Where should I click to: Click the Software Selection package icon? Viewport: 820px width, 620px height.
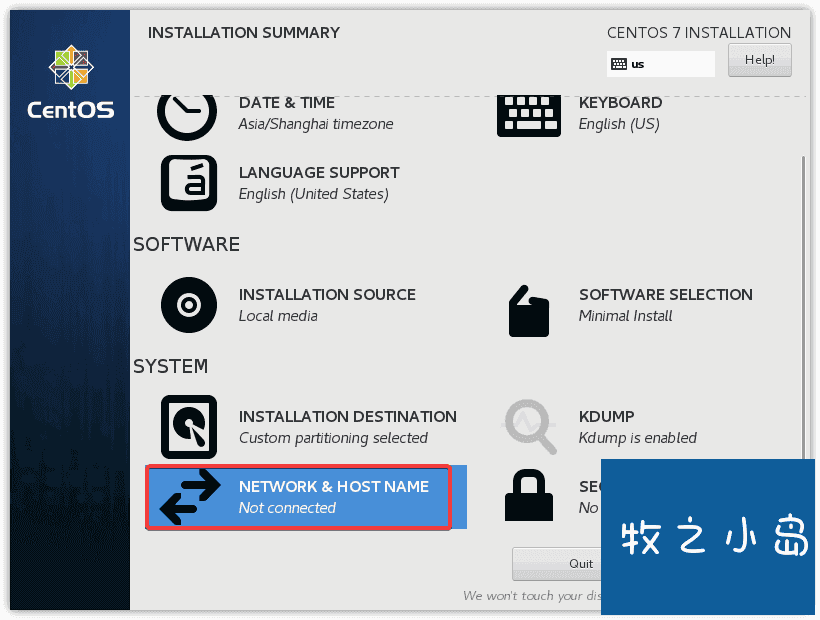click(529, 311)
